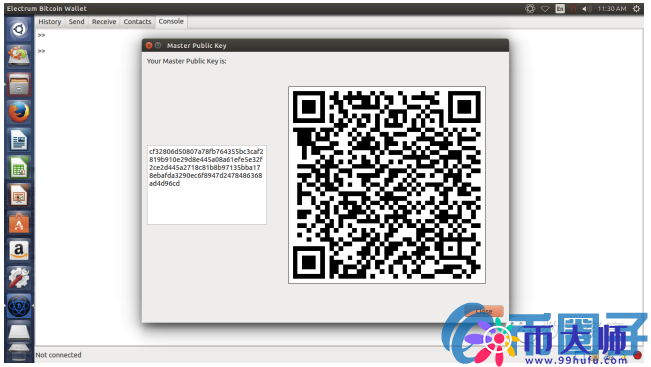651x367 pixels.
Task: Open LibreOffice Impress presentation icon
Action: 19,195
